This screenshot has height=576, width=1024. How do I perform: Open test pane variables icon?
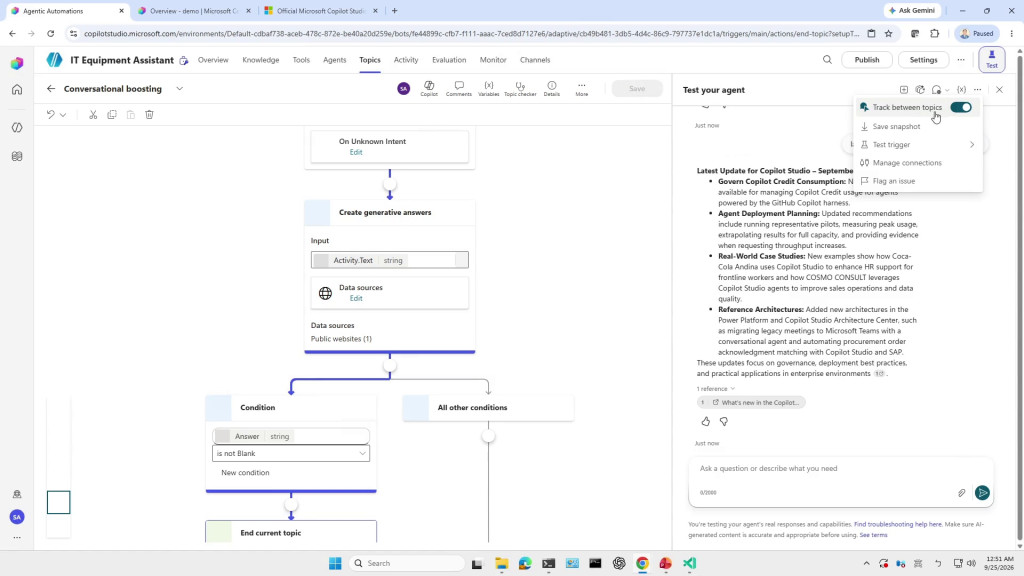(x=961, y=90)
